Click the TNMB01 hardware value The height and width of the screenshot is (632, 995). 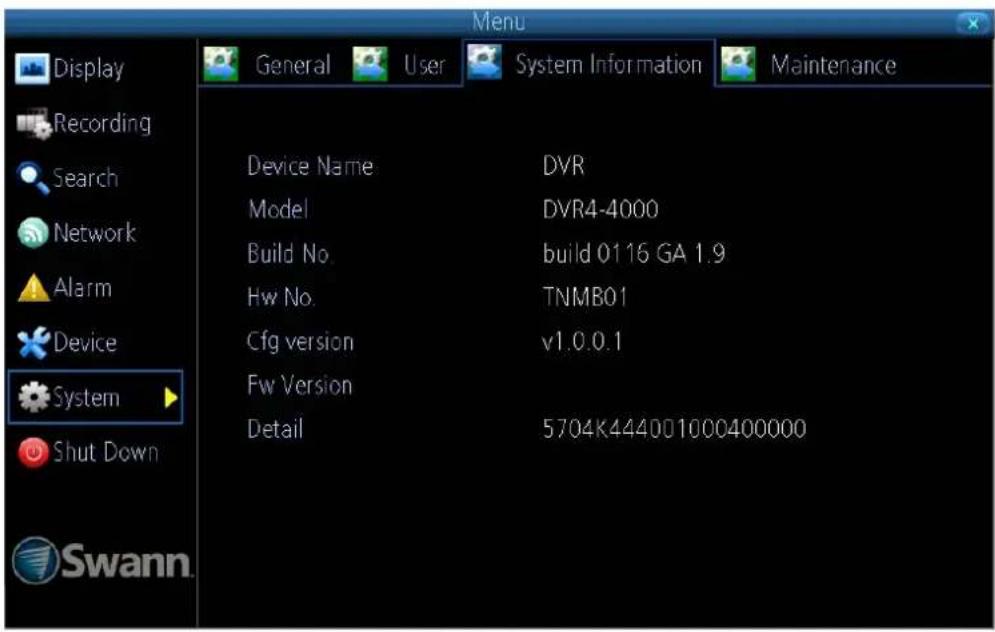click(x=585, y=297)
